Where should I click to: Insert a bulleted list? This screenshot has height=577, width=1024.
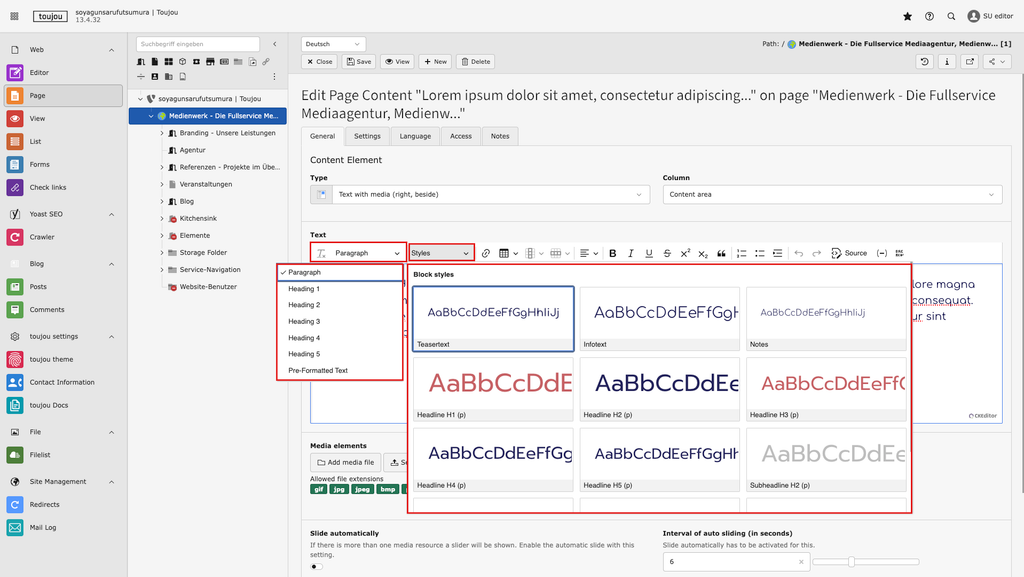pos(760,253)
